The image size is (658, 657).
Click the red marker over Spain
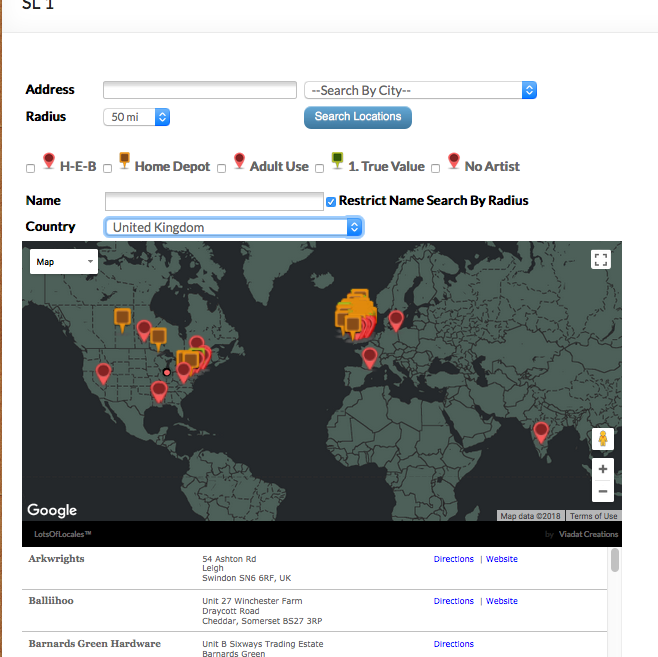coord(370,355)
